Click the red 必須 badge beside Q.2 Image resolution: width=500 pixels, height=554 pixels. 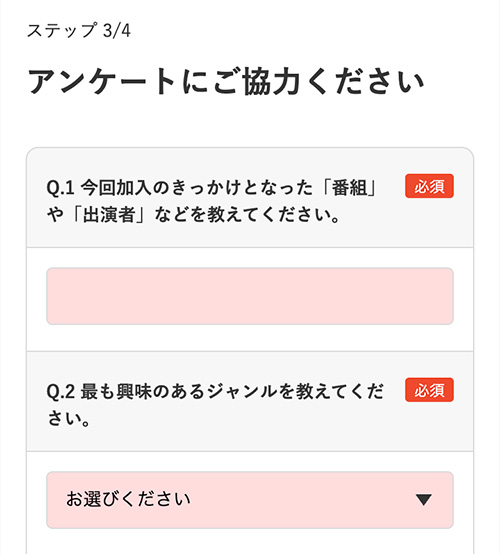pos(429,390)
